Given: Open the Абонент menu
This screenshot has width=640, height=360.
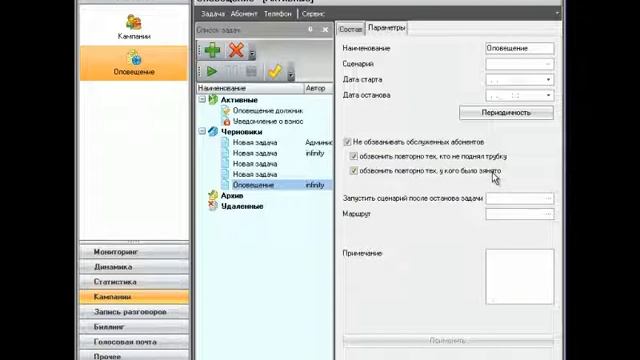Looking at the screenshot, I should [244, 14].
